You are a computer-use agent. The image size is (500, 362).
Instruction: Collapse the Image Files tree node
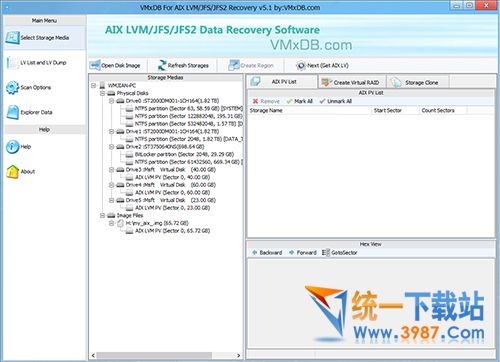pyautogui.click(x=103, y=215)
